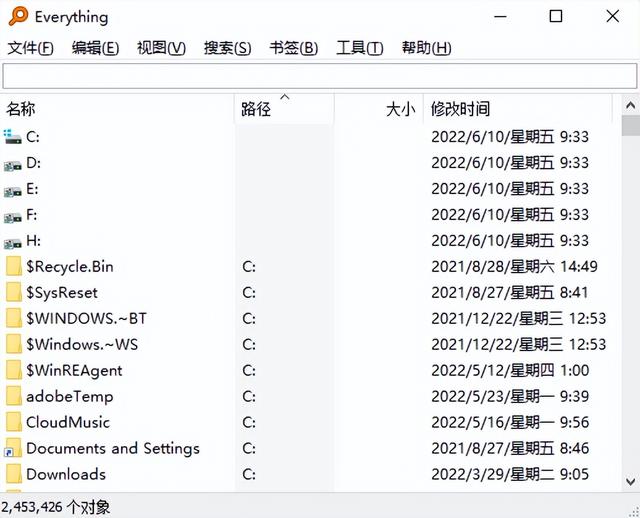
Task: Click the Everything magnifier app icon
Action: 18,16
